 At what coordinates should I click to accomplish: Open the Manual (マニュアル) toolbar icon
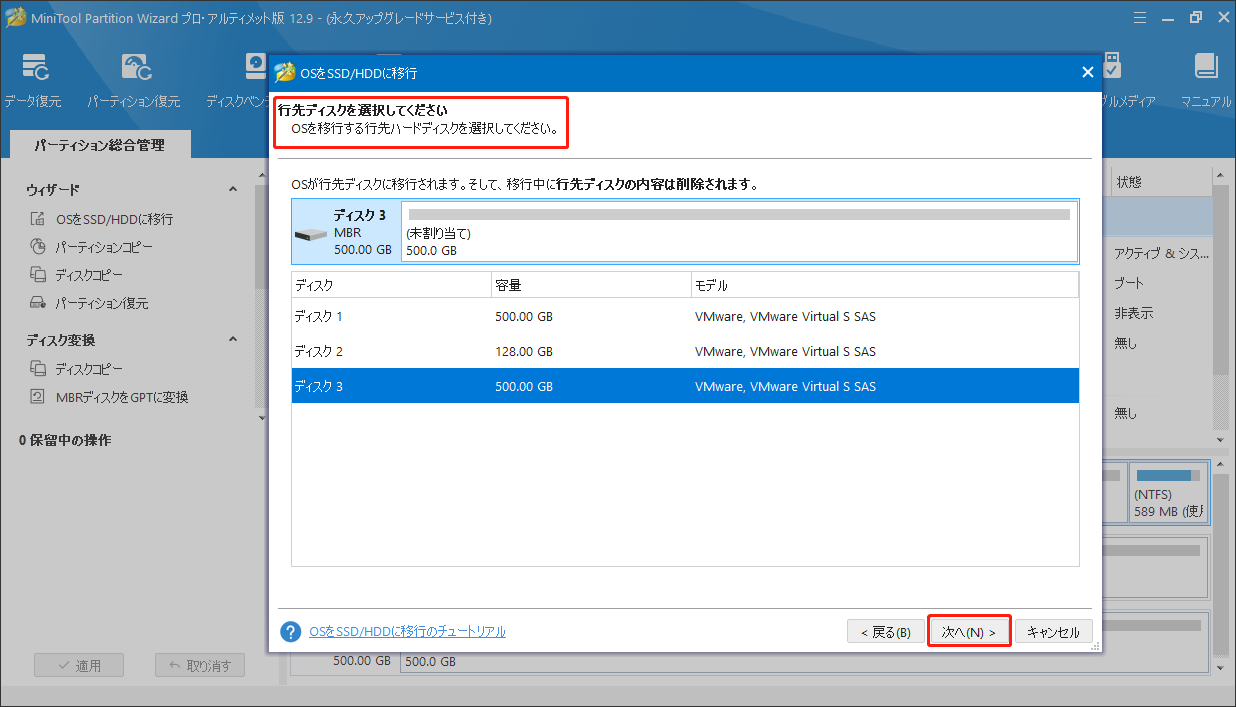point(1205,80)
